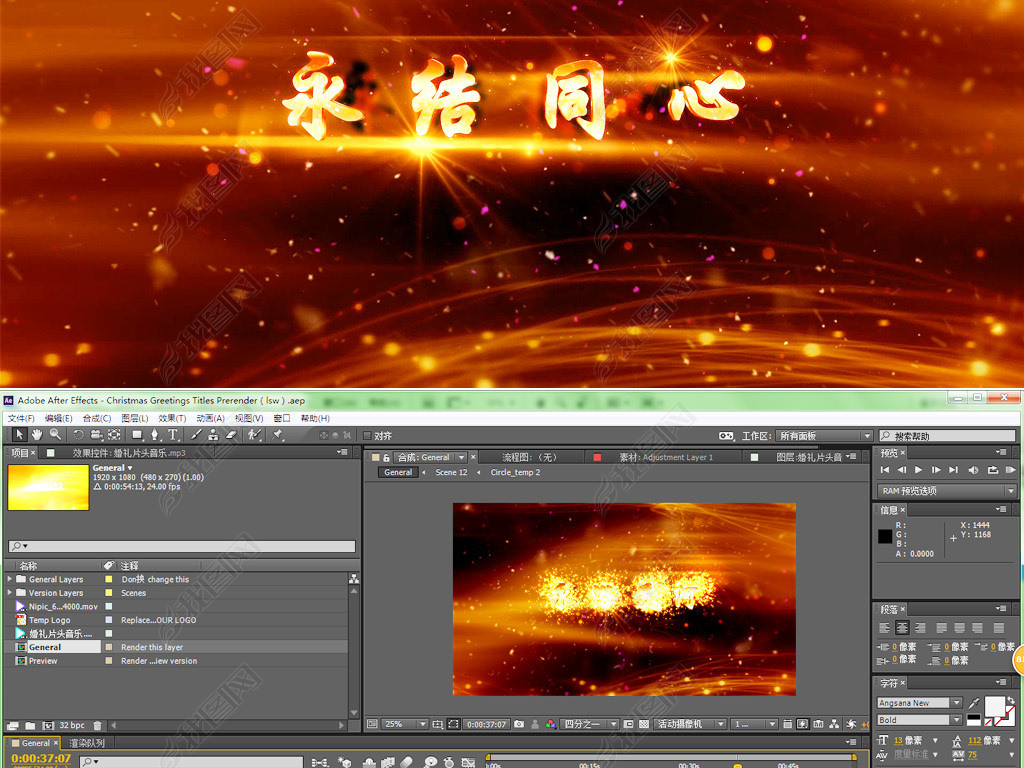1024x768 pixels.
Task: Select the Zoom magnifier tool
Action: (x=55, y=435)
